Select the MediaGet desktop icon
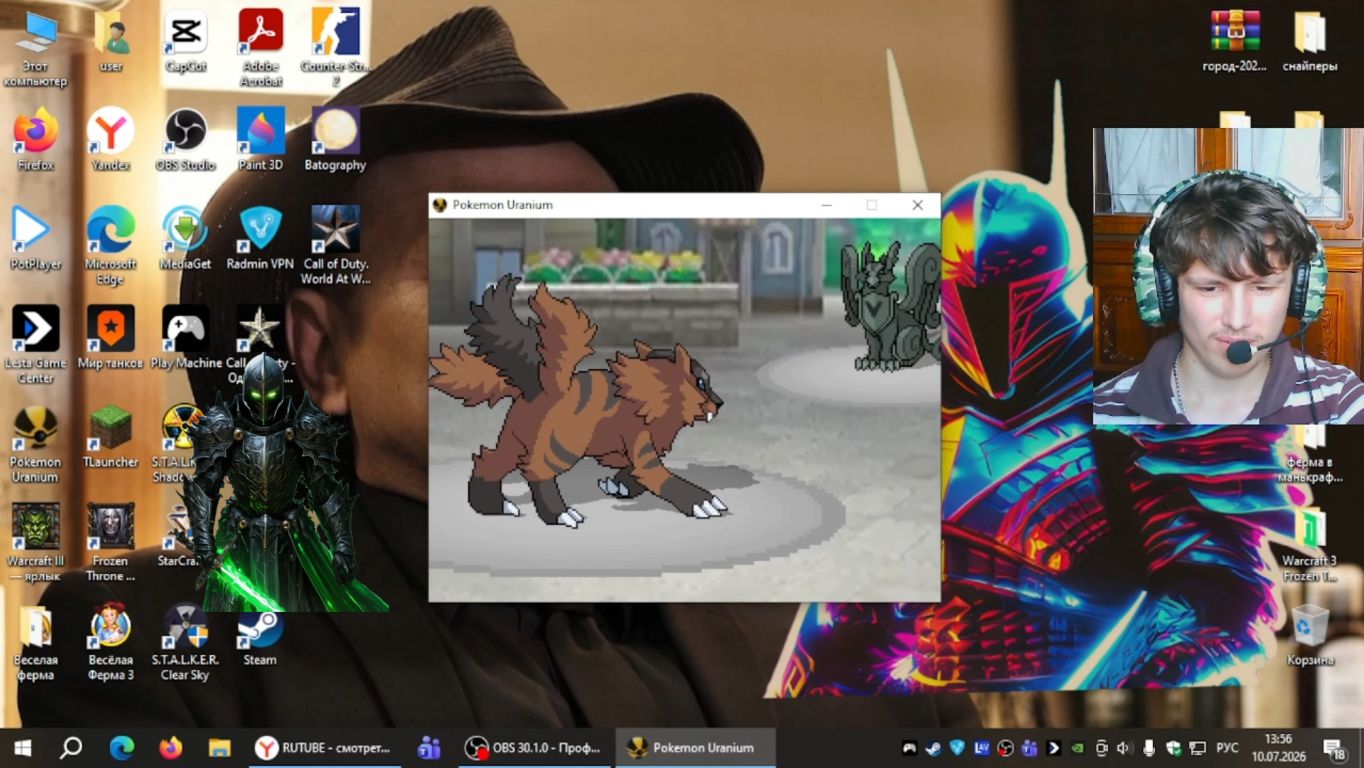1364x768 pixels. 185,238
